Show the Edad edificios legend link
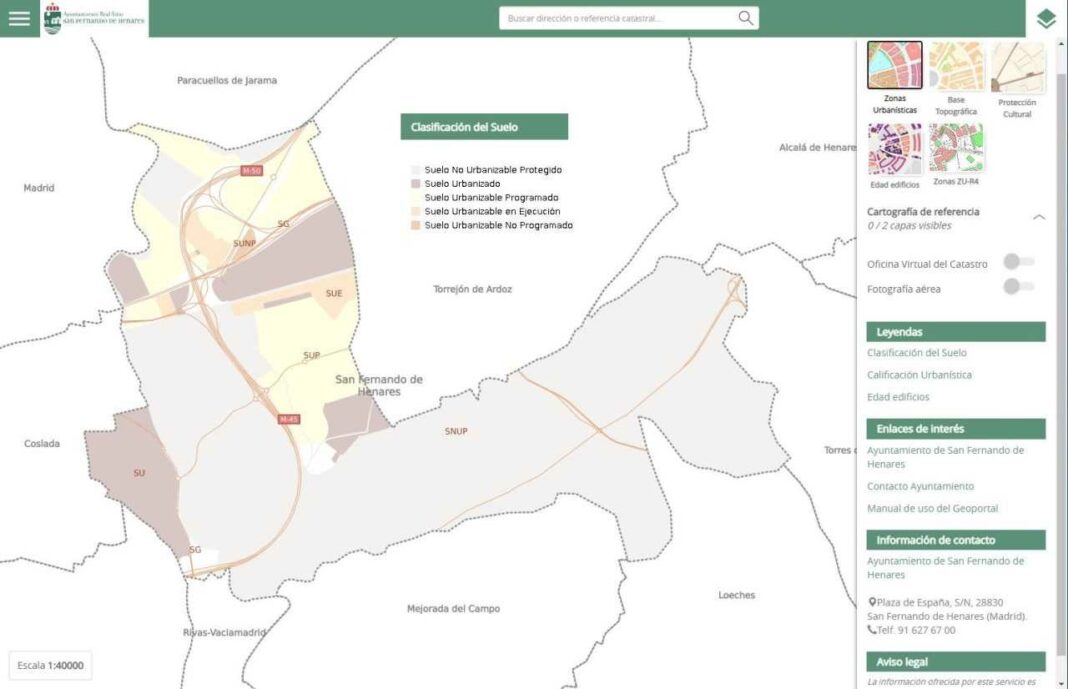This screenshot has width=1068, height=689. click(x=897, y=397)
